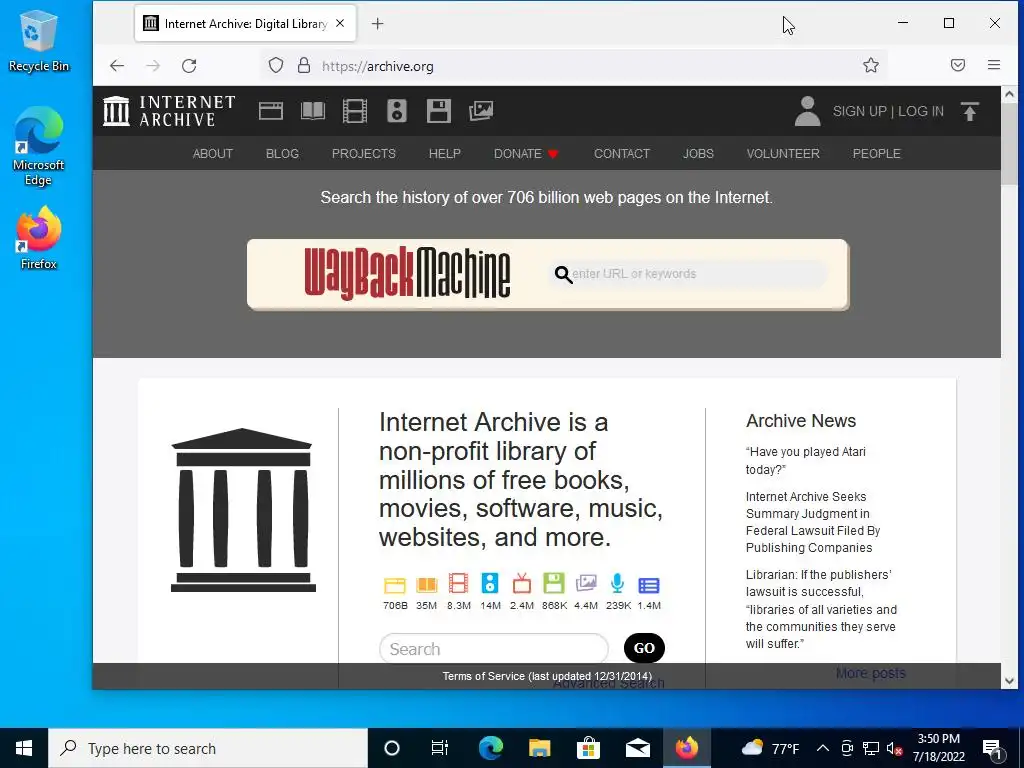Open Mail app from the taskbar
1024x768 pixels.
[637, 748]
